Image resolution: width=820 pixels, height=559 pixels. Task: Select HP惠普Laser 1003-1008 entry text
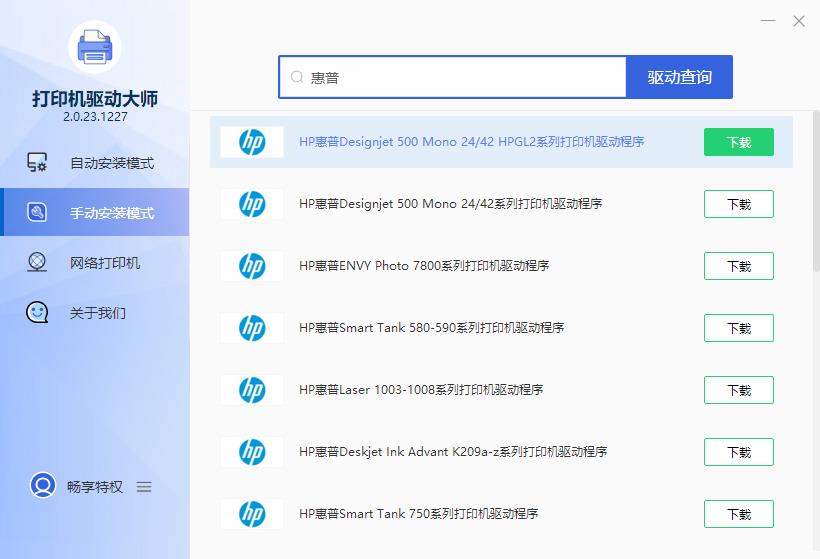point(421,390)
